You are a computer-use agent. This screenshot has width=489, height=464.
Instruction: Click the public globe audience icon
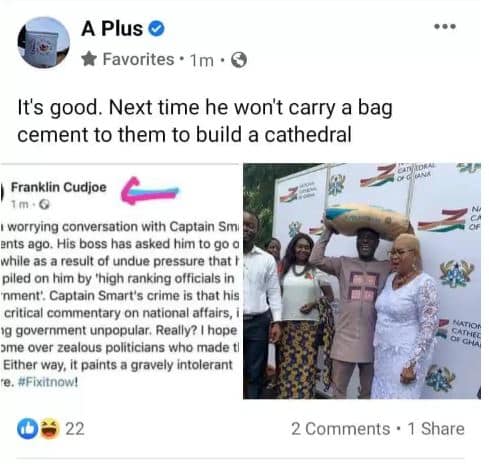click(239, 60)
